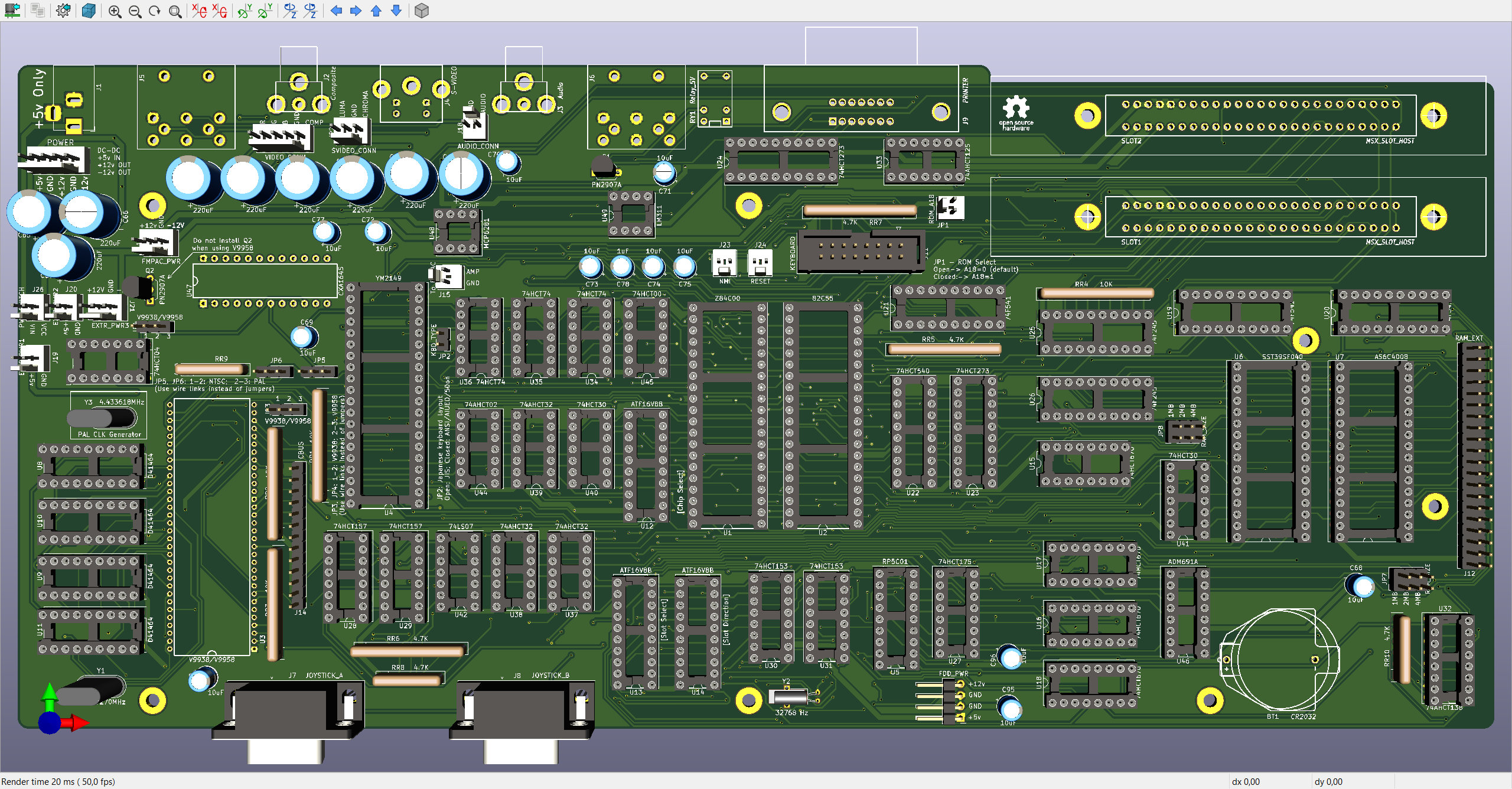Toggle orthographic projection gray cube icon
Image resolution: width=1512 pixels, height=789 pixels.
pos(422,11)
